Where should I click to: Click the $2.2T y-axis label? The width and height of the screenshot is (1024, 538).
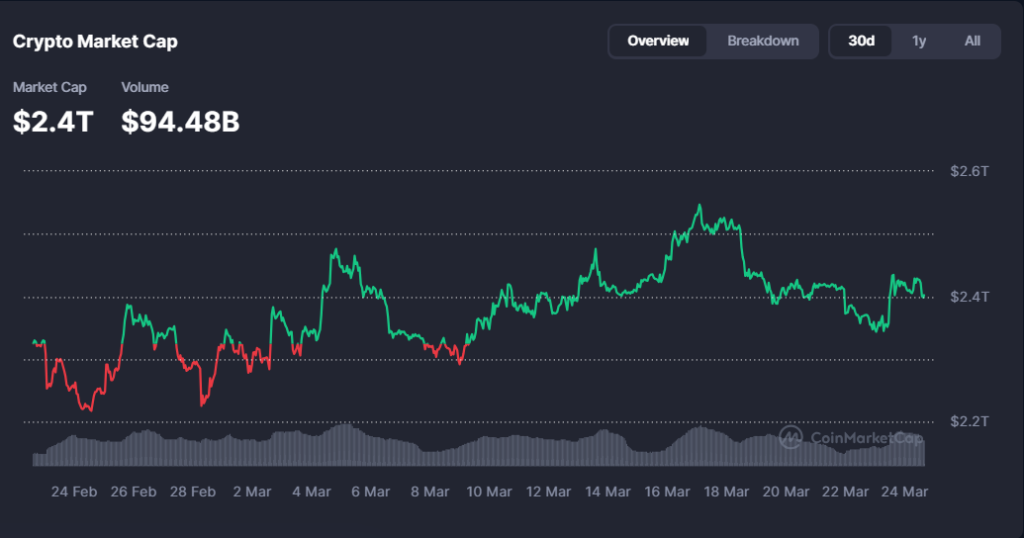[969, 422]
